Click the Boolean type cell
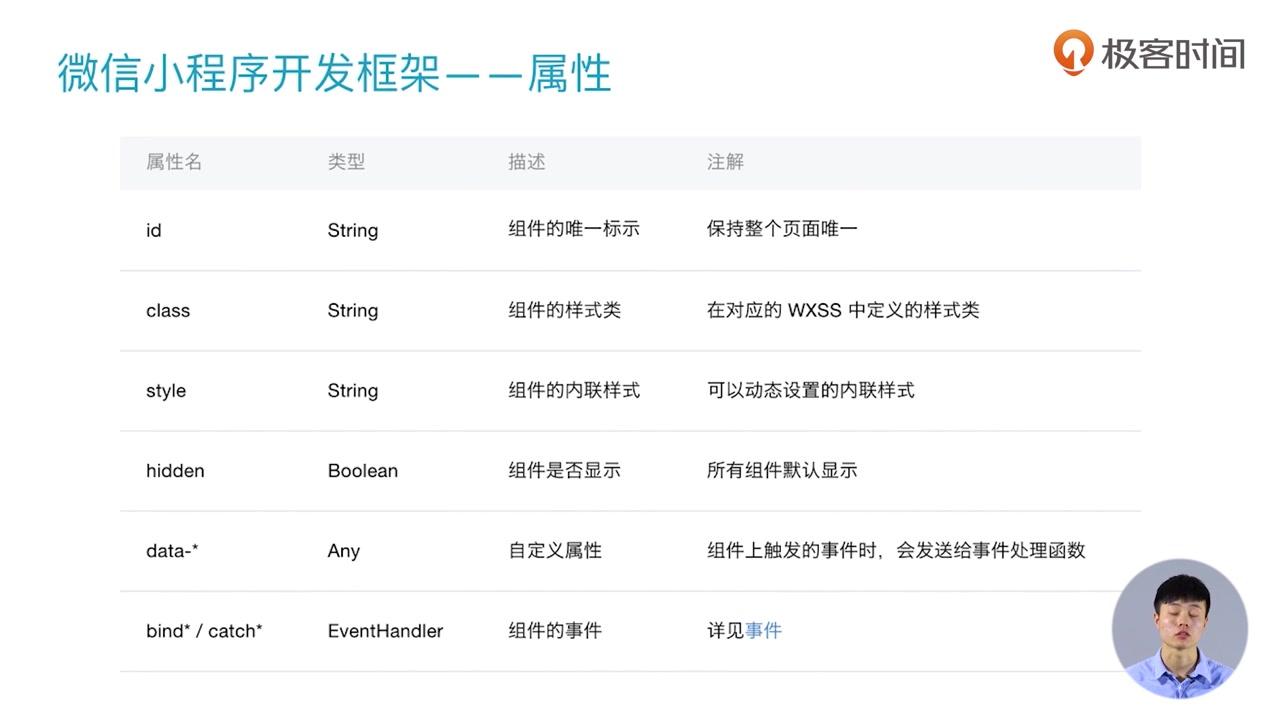1280x720 pixels. tap(363, 471)
